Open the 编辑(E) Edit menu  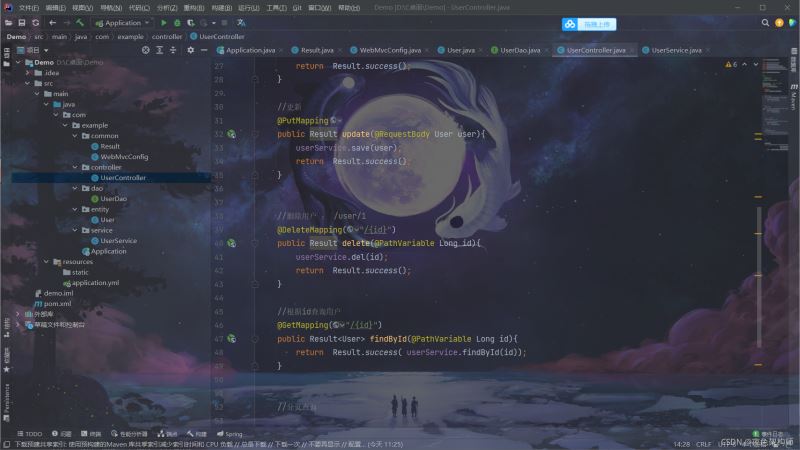coord(55,8)
